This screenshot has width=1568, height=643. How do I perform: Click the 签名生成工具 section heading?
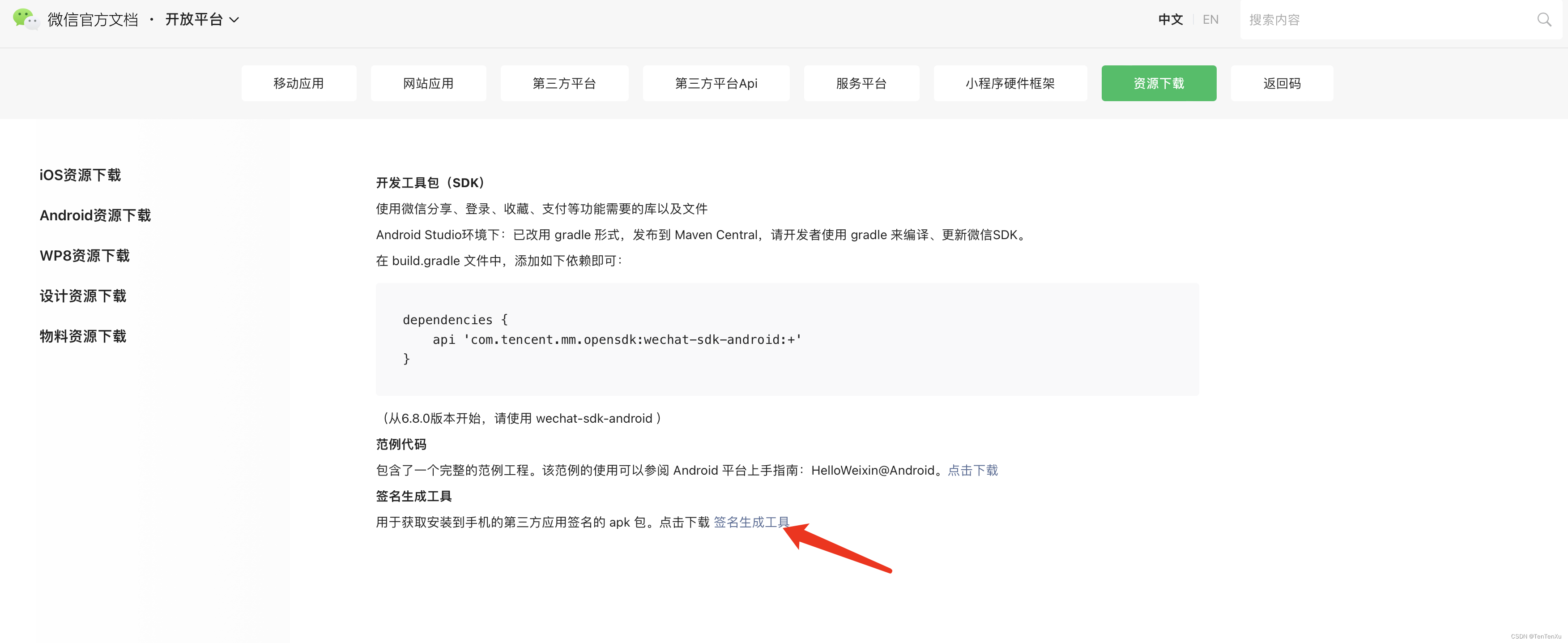tap(414, 496)
